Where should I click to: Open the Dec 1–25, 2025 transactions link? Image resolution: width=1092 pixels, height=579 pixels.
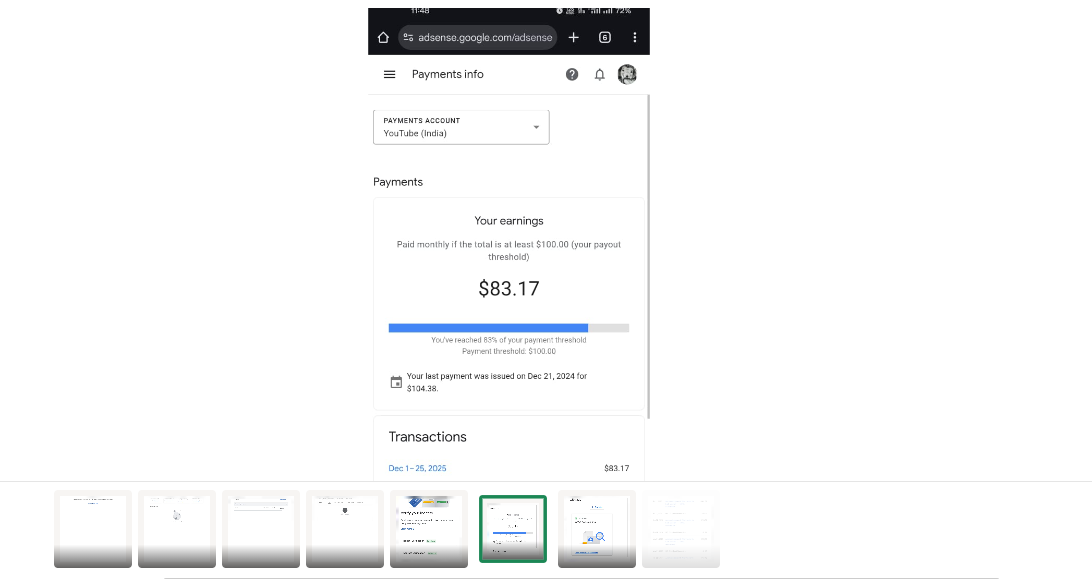coord(417,468)
